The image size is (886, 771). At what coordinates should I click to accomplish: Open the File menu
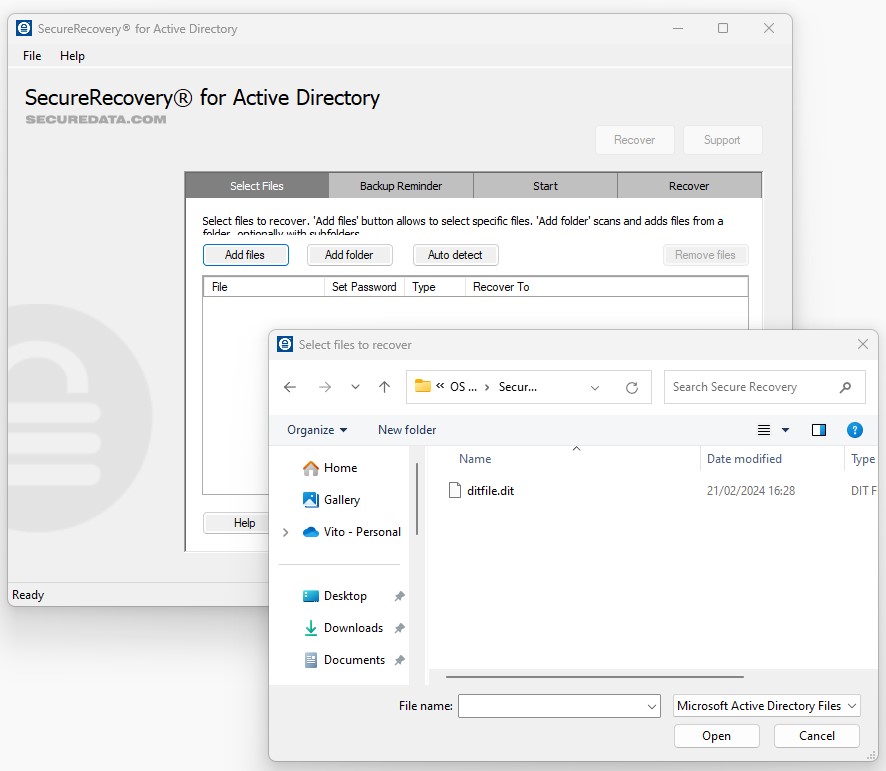32,56
